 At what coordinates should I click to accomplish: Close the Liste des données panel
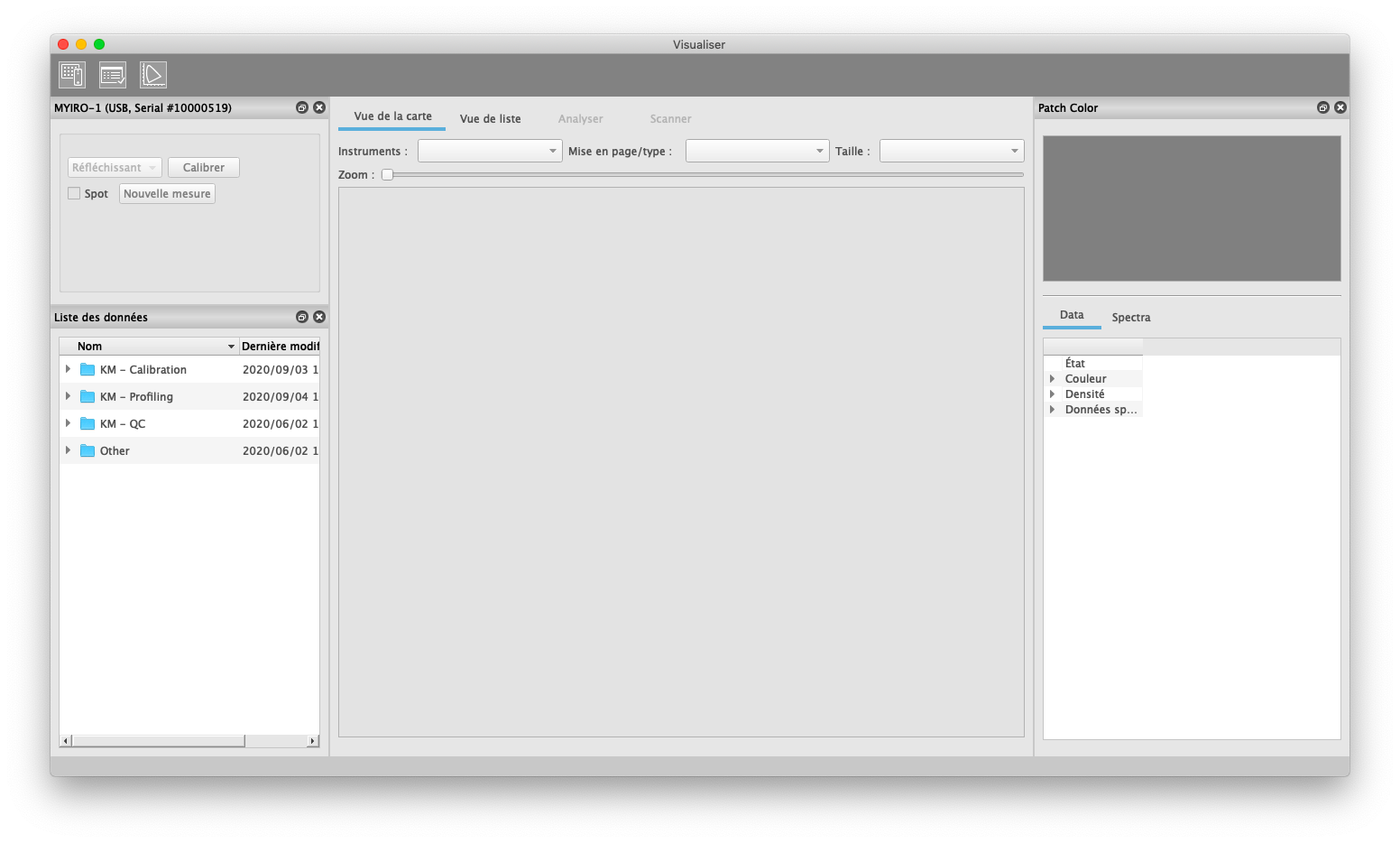(319, 317)
